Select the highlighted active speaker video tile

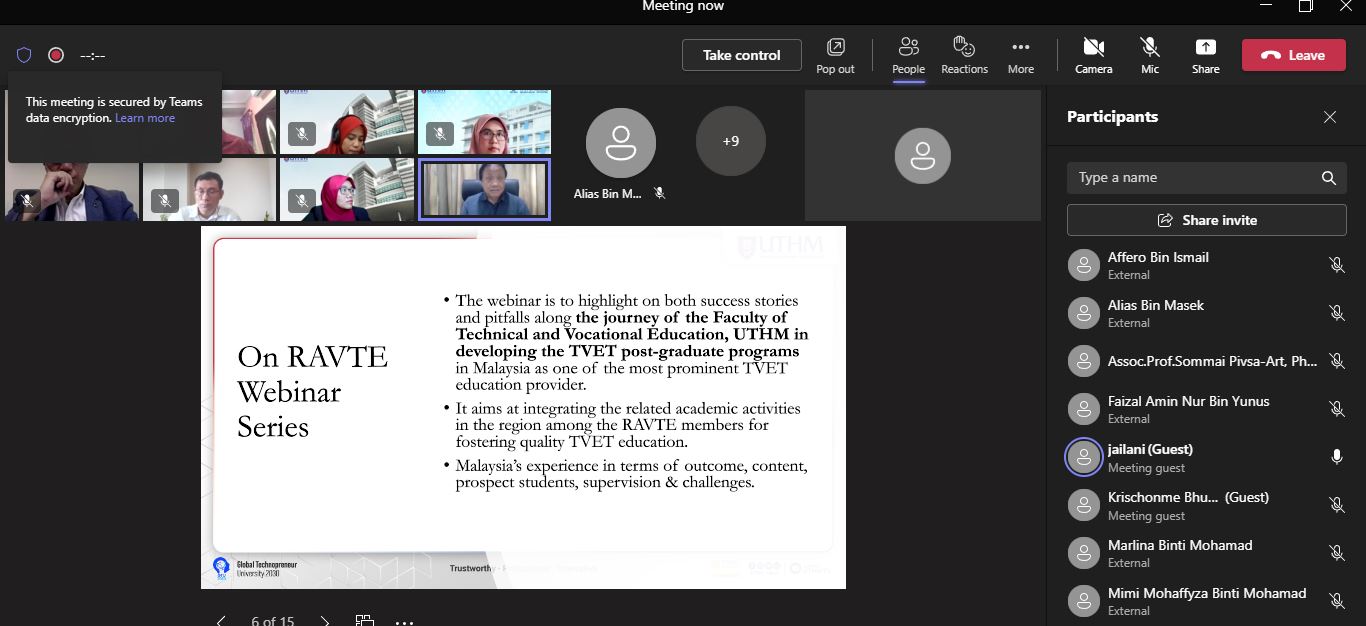(484, 190)
